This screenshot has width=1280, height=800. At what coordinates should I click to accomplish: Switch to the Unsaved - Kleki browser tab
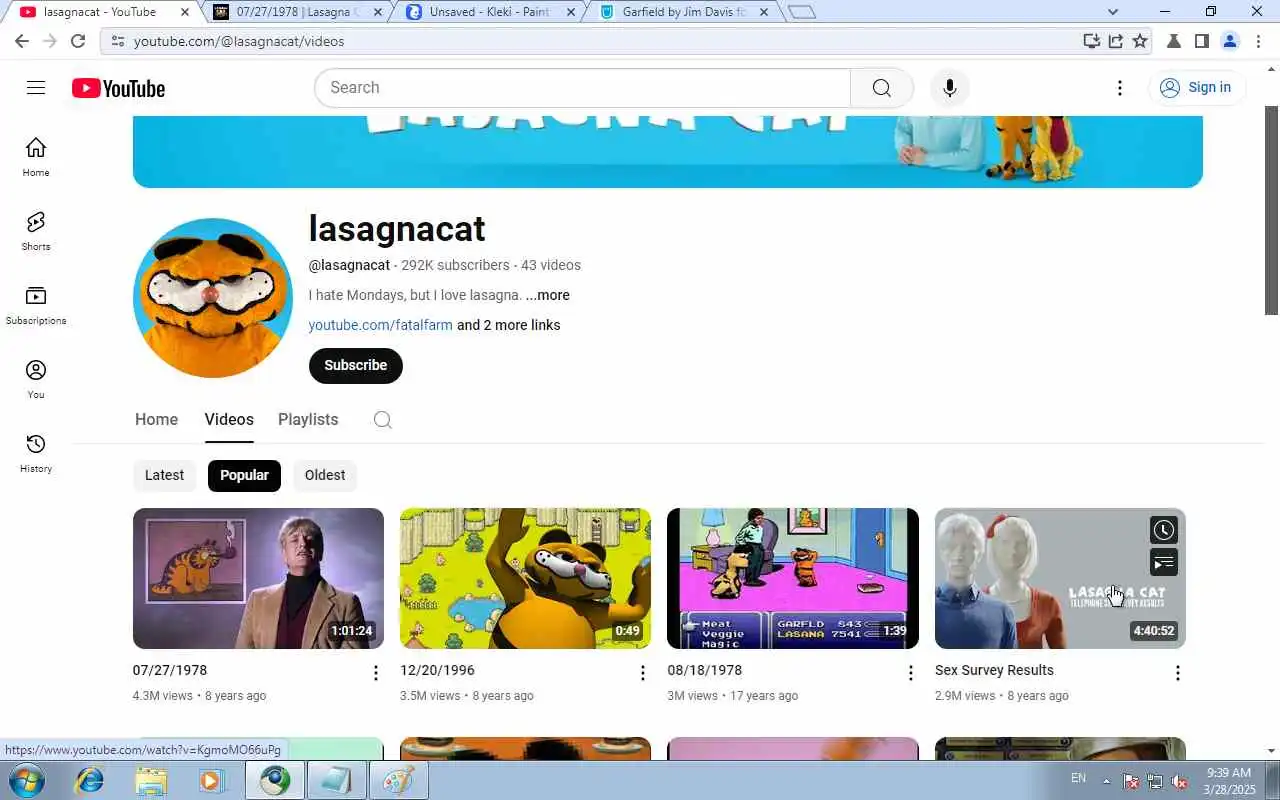tap(489, 12)
